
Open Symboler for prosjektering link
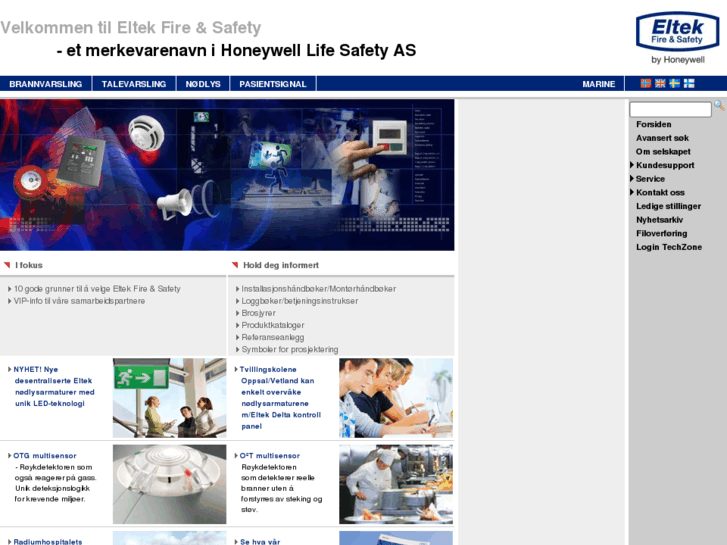click(289, 349)
